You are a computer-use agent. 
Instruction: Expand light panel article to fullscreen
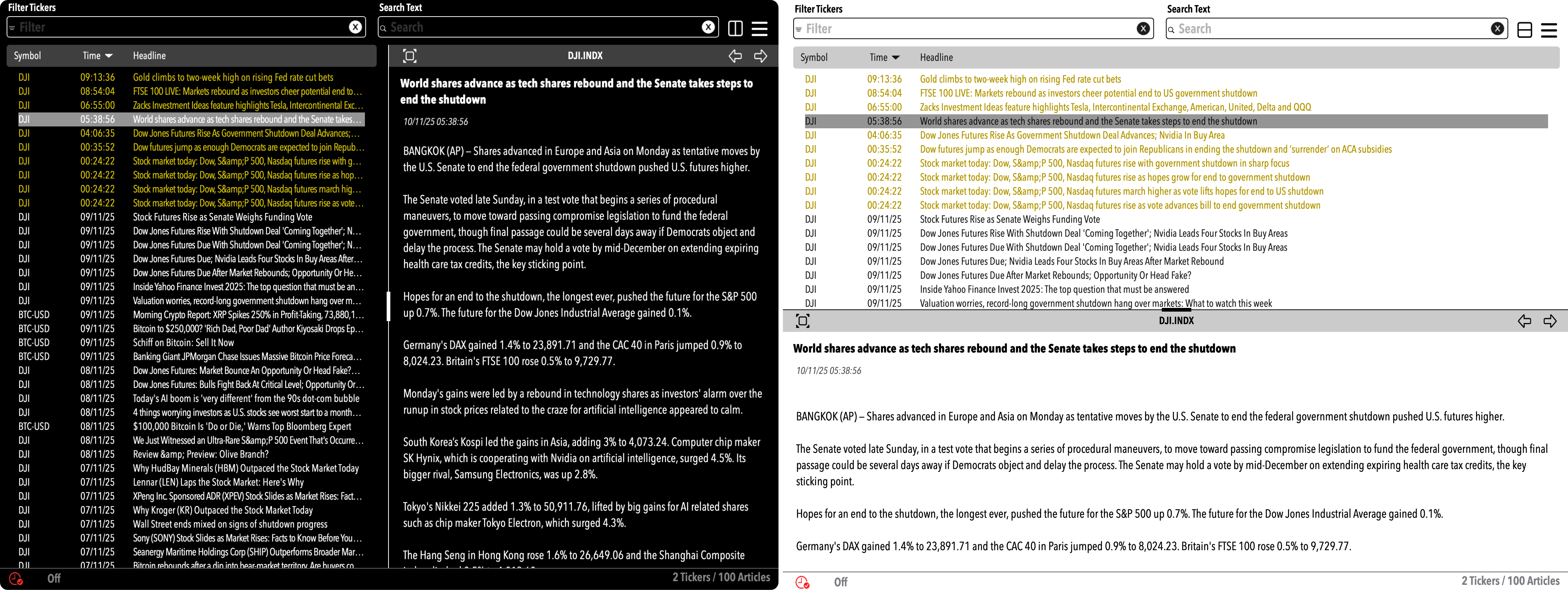[803, 321]
